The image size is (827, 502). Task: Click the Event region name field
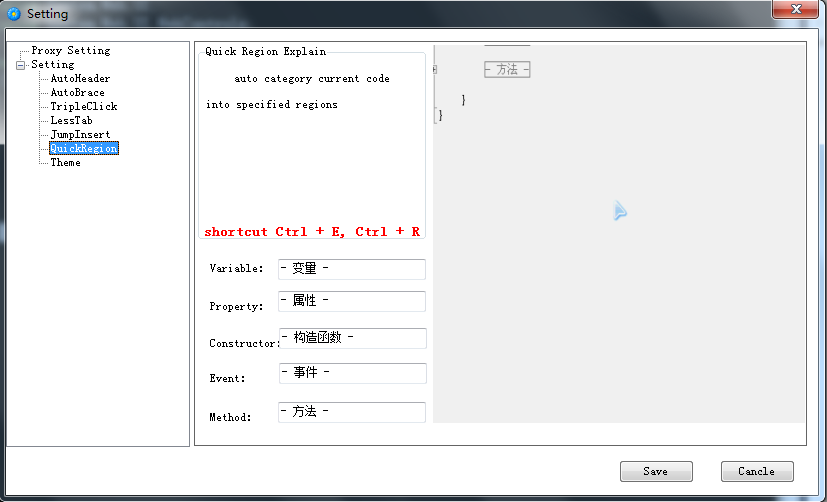[x=352, y=373]
